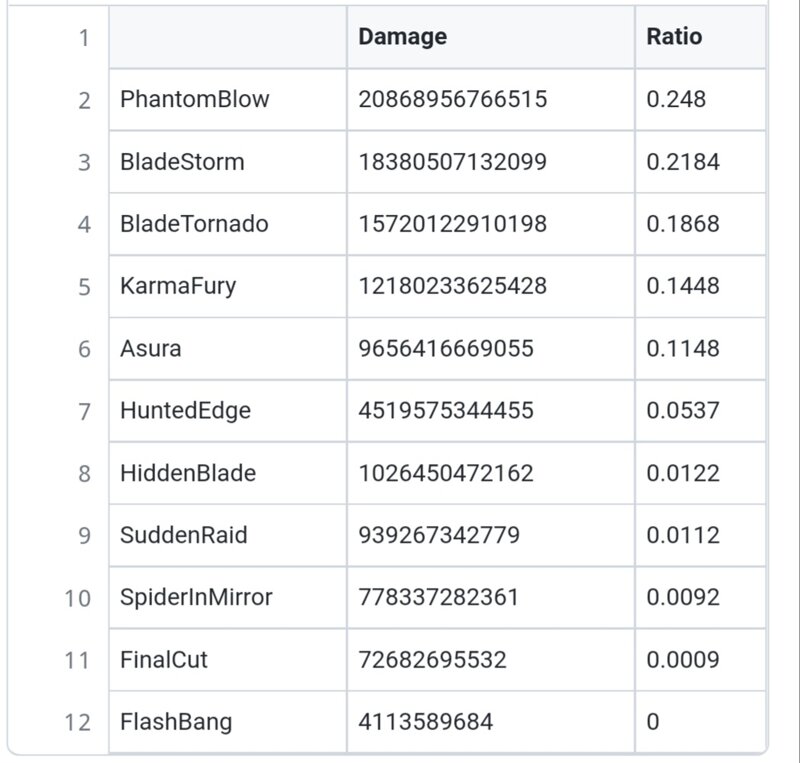Click row number 12 in the gutter
800x763 pixels.
click(78, 723)
